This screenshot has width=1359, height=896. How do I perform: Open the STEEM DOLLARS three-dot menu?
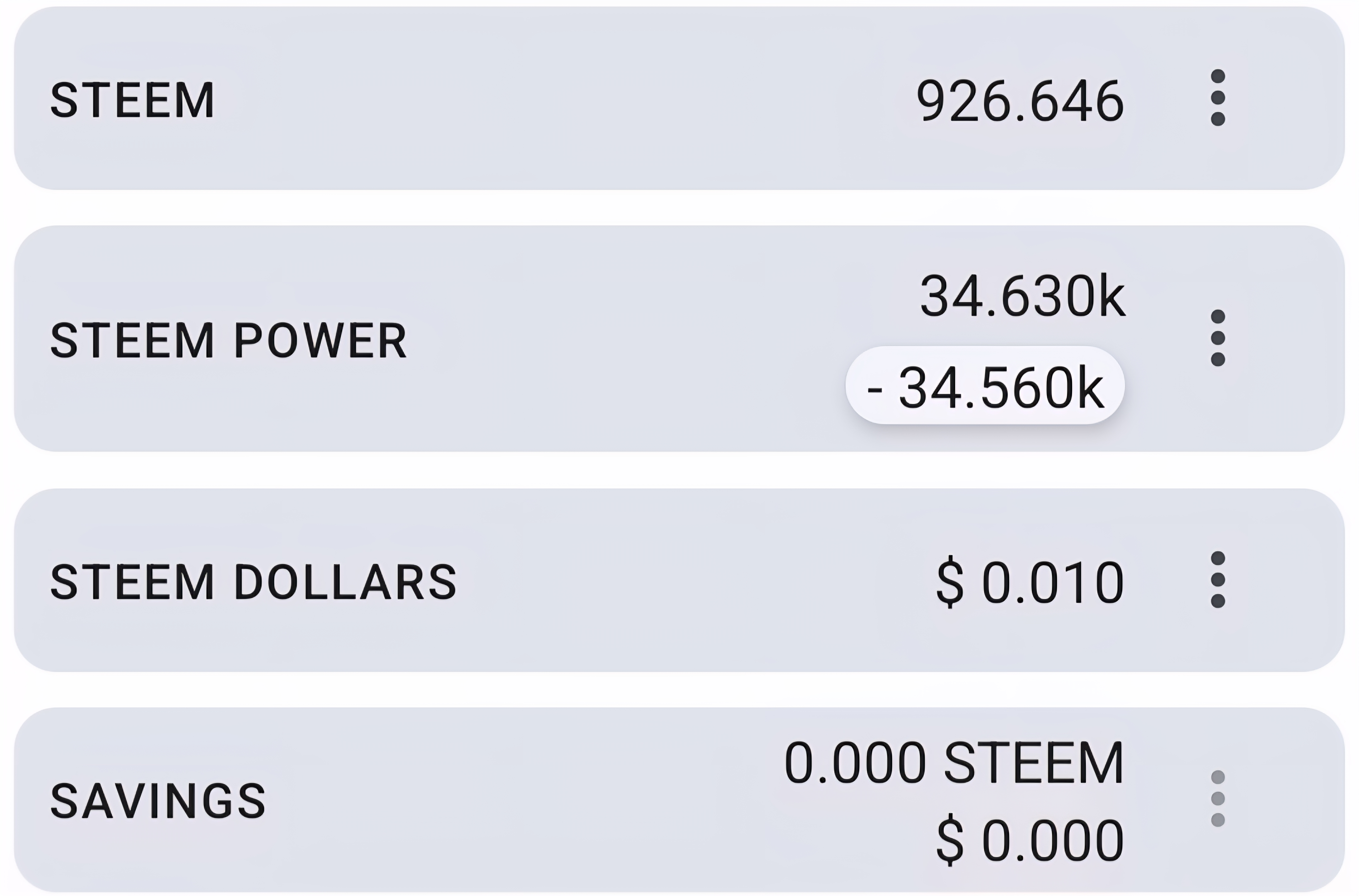click(x=1217, y=580)
